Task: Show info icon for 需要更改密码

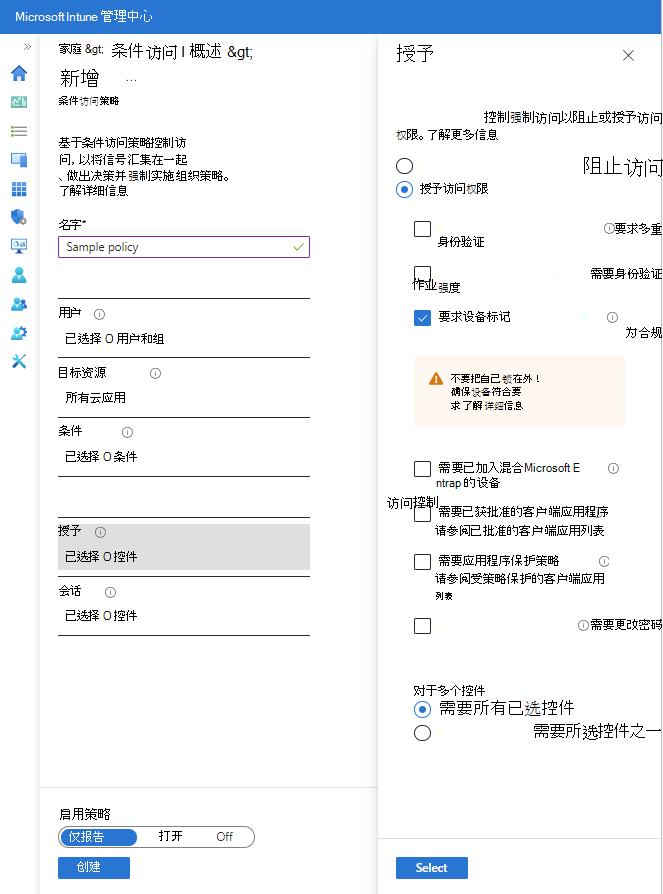Action: pyautogui.click(x=583, y=625)
